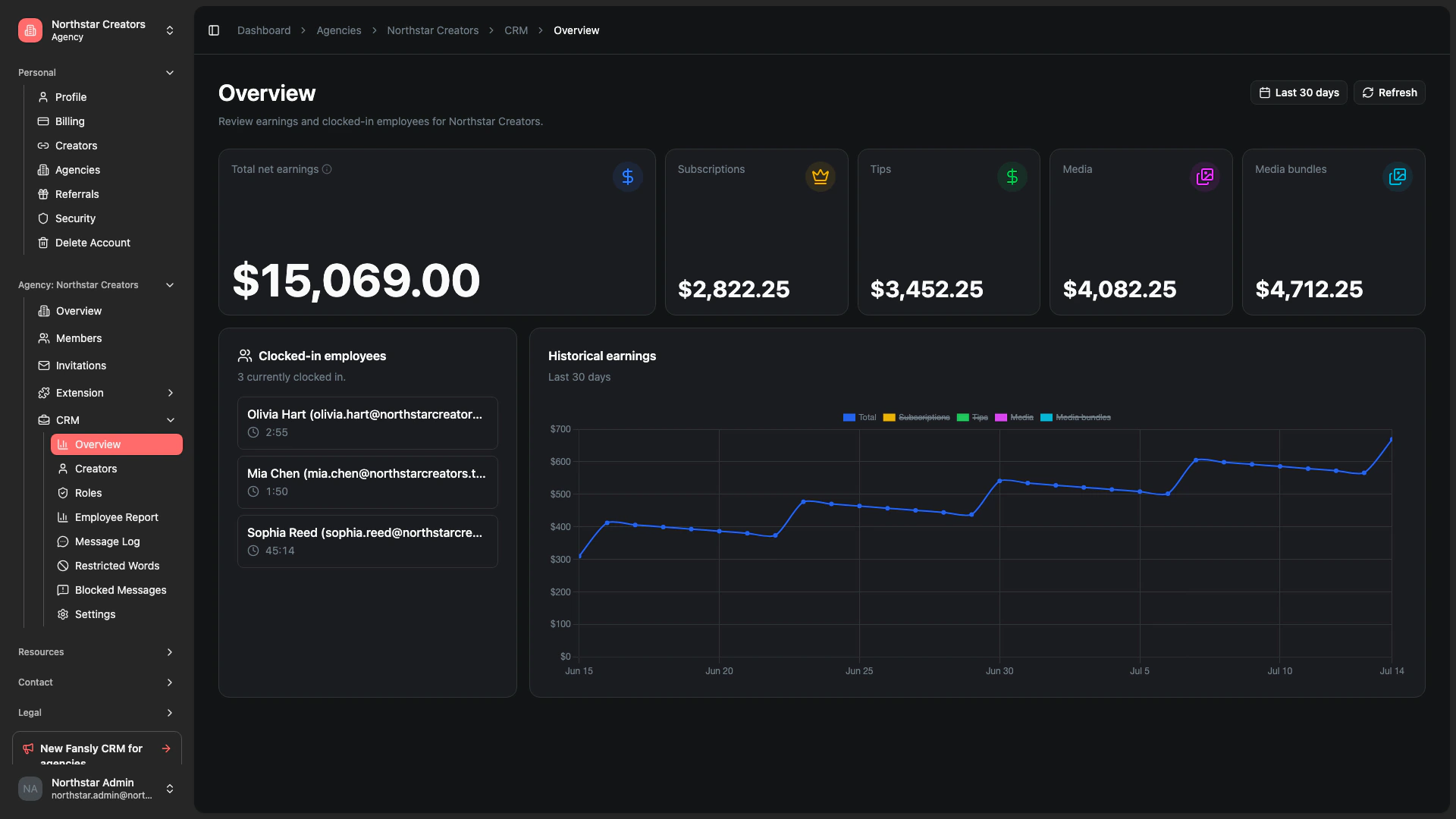1456x819 pixels.
Task: Click the Clocked-in employees people icon
Action: tap(245, 356)
